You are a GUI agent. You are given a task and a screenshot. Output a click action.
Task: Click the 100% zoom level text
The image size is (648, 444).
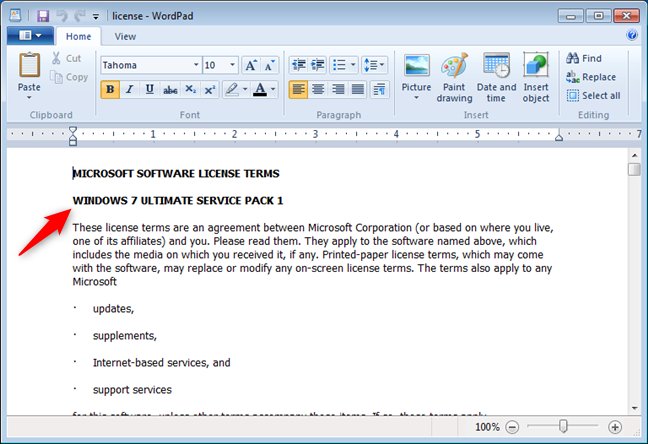487,427
